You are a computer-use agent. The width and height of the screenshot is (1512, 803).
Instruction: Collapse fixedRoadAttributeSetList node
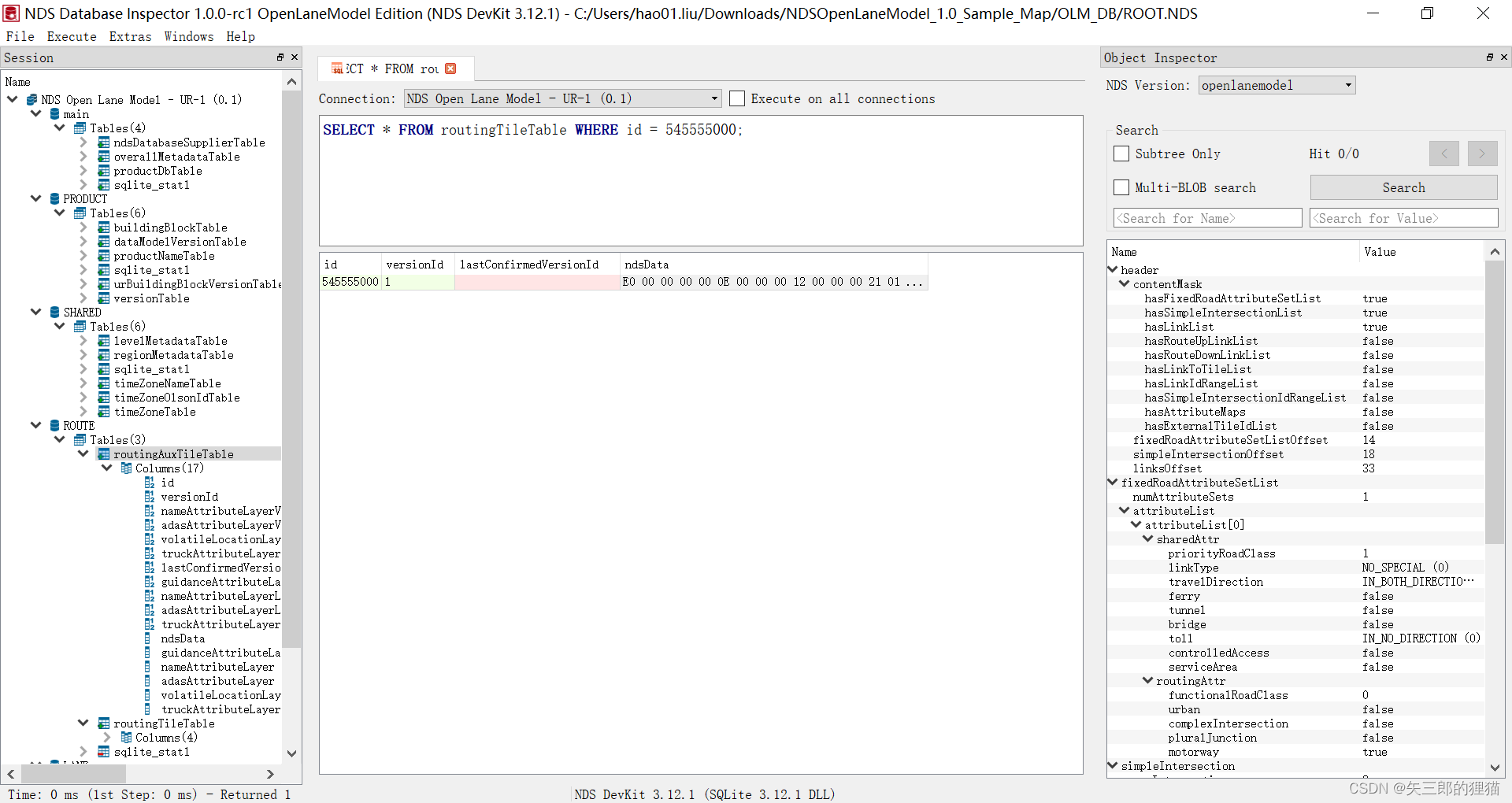click(x=1113, y=482)
